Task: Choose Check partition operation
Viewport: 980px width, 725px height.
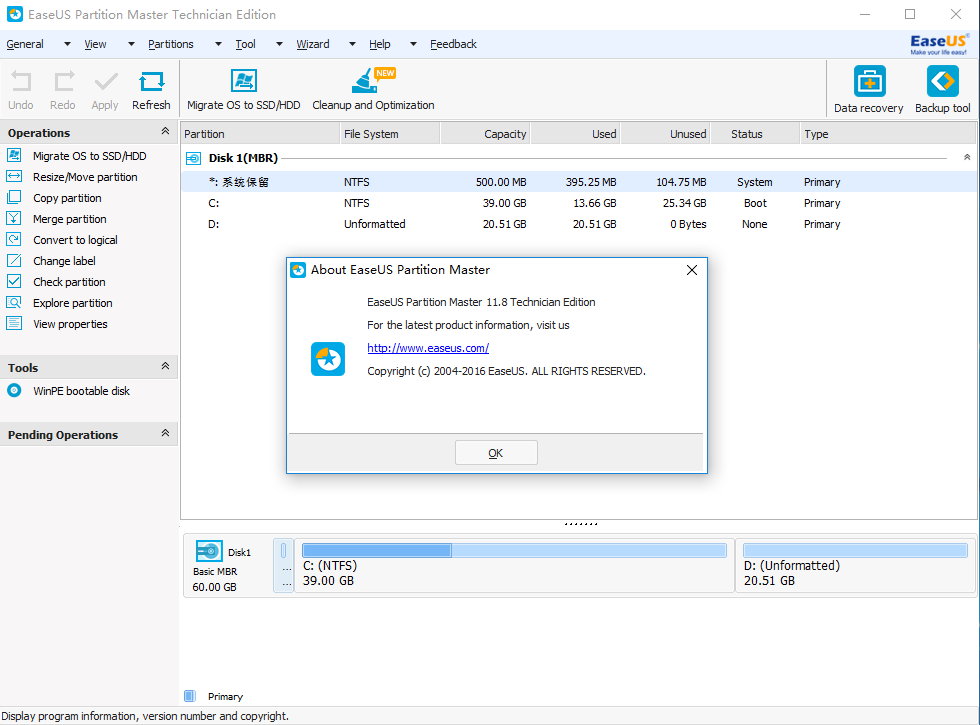Action: (x=69, y=282)
